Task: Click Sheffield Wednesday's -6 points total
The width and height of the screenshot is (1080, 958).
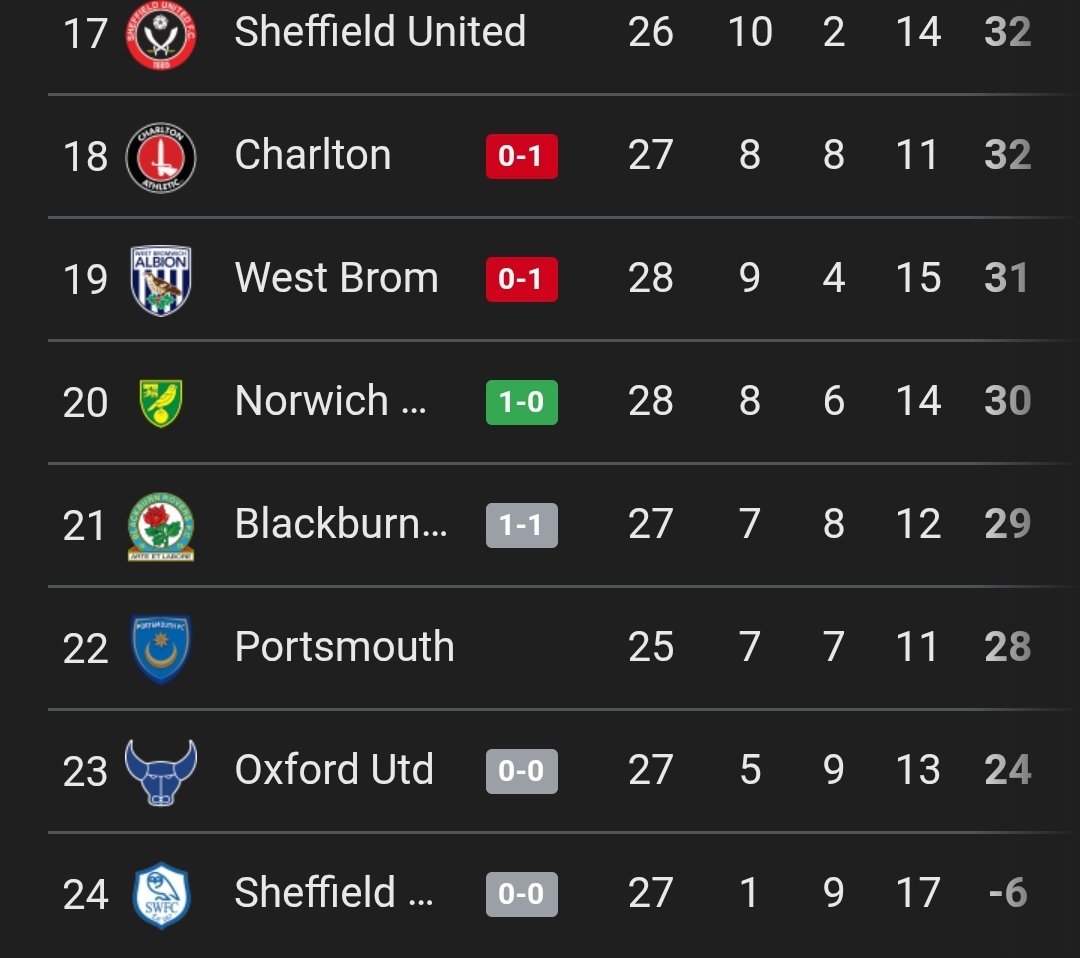Action: [1007, 893]
